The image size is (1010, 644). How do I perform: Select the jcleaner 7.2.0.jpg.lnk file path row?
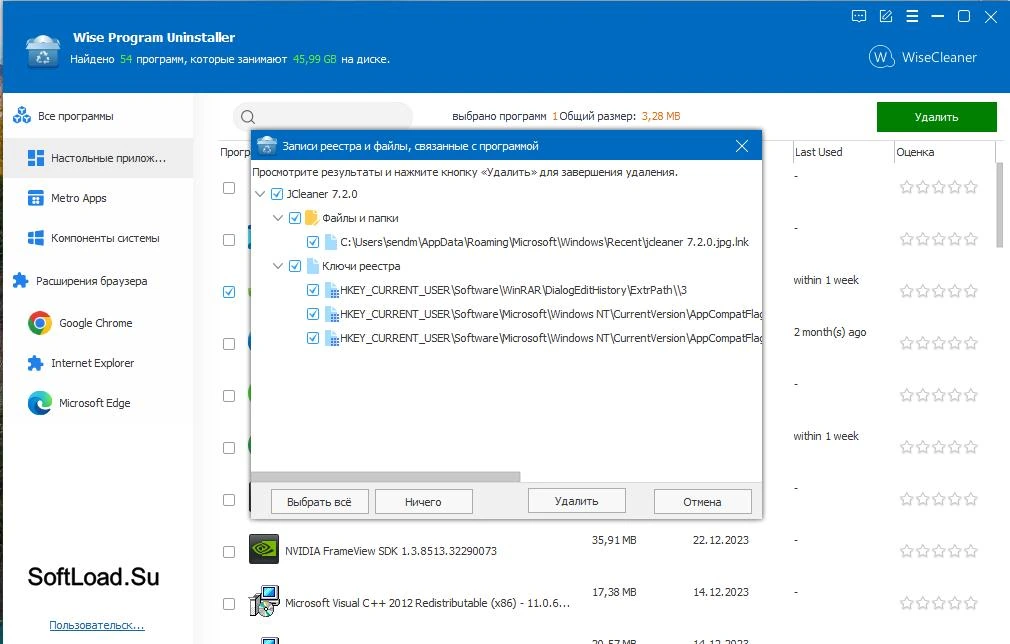pyautogui.click(x=544, y=242)
